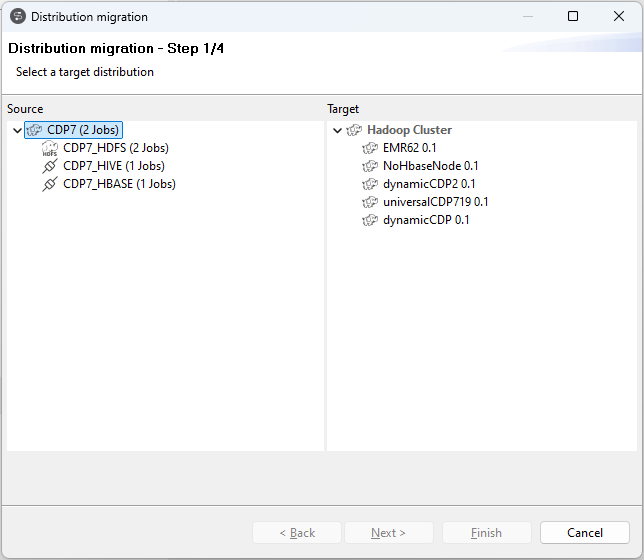Click the CDP7_HIVE connection icon
The height and width of the screenshot is (560, 644).
pyautogui.click(x=50, y=166)
